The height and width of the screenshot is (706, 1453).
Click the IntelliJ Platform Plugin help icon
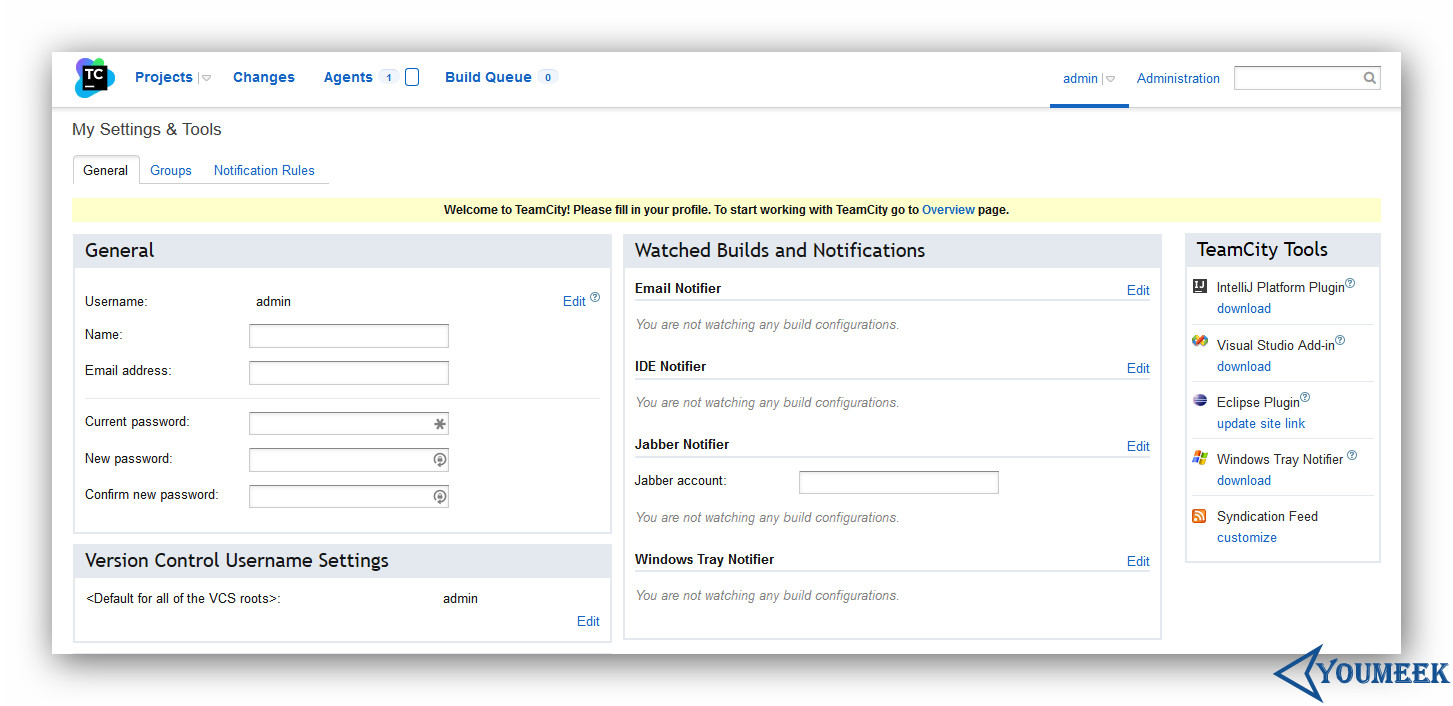[x=1350, y=283]
